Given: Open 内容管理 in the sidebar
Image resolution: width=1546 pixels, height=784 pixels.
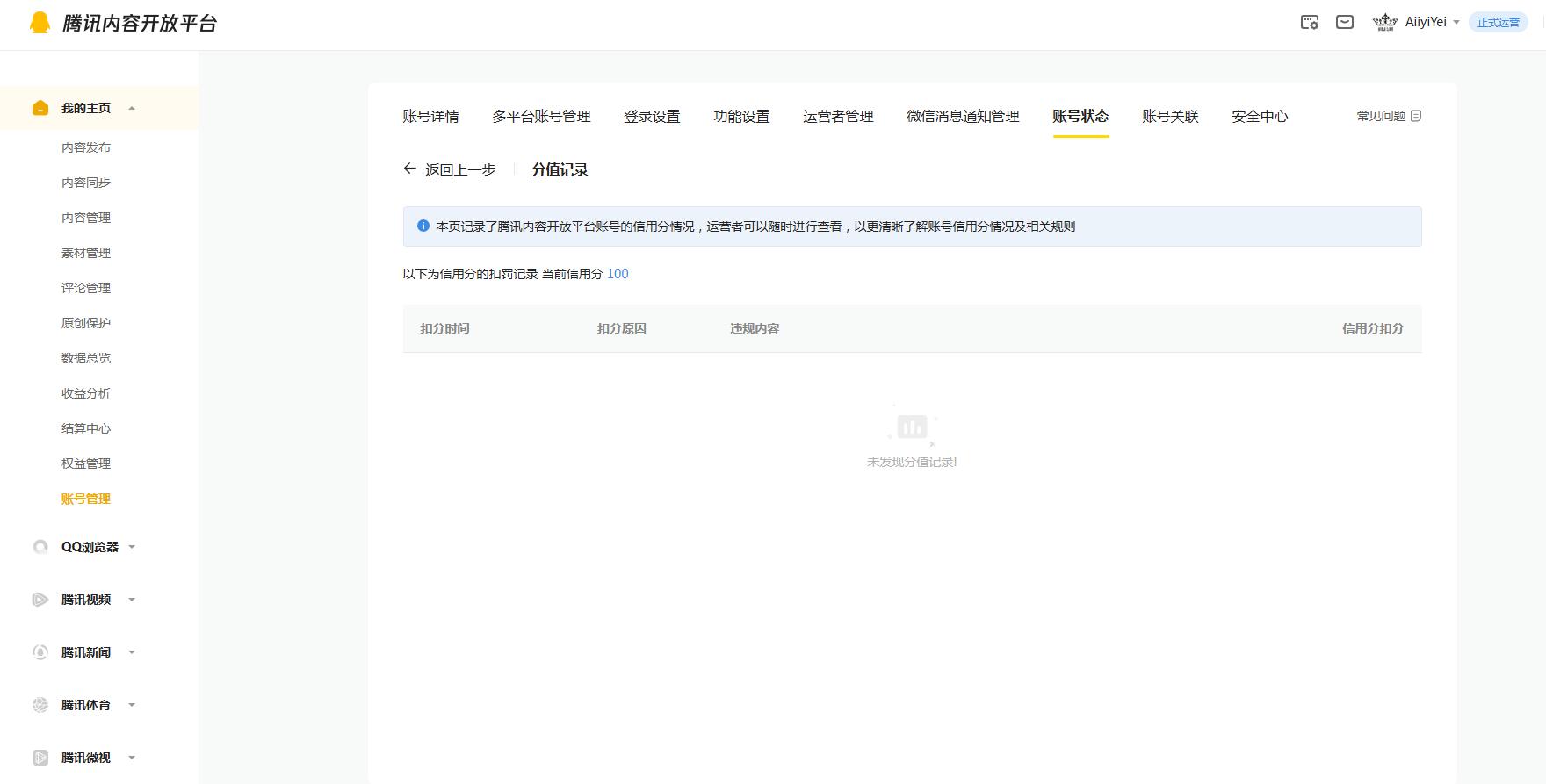Looking at the screenshot, I should click(x=86, y=218).
